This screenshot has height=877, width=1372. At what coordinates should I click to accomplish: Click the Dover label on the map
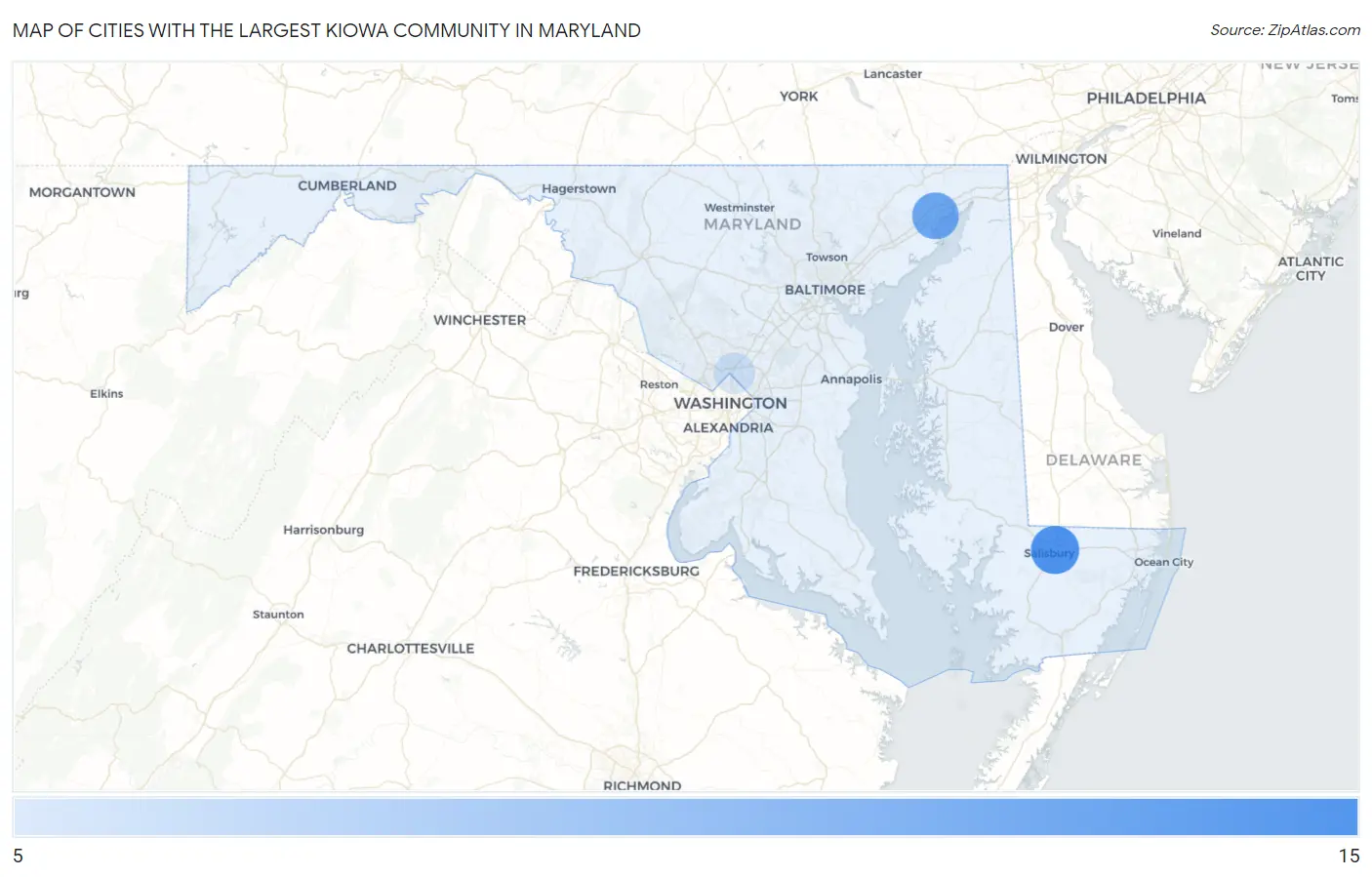pyautogui.click(x=1066, y=327)
